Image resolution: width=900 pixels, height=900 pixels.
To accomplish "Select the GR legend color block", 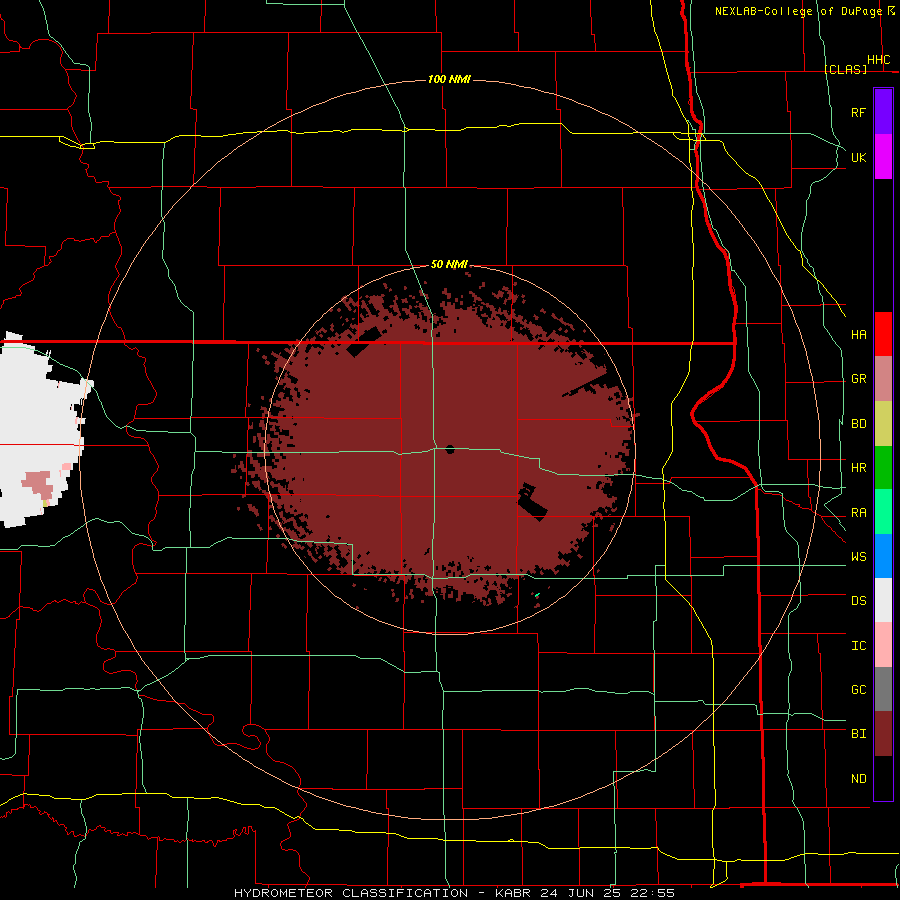I will [883, 379].
